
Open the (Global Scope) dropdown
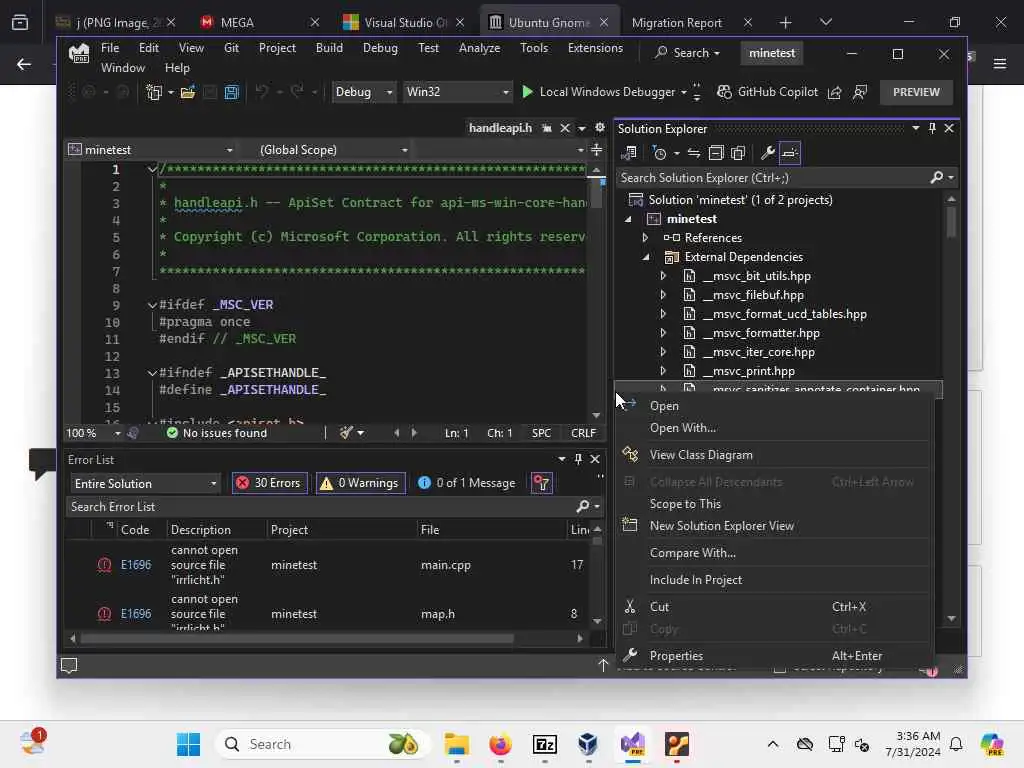point(332,150)
